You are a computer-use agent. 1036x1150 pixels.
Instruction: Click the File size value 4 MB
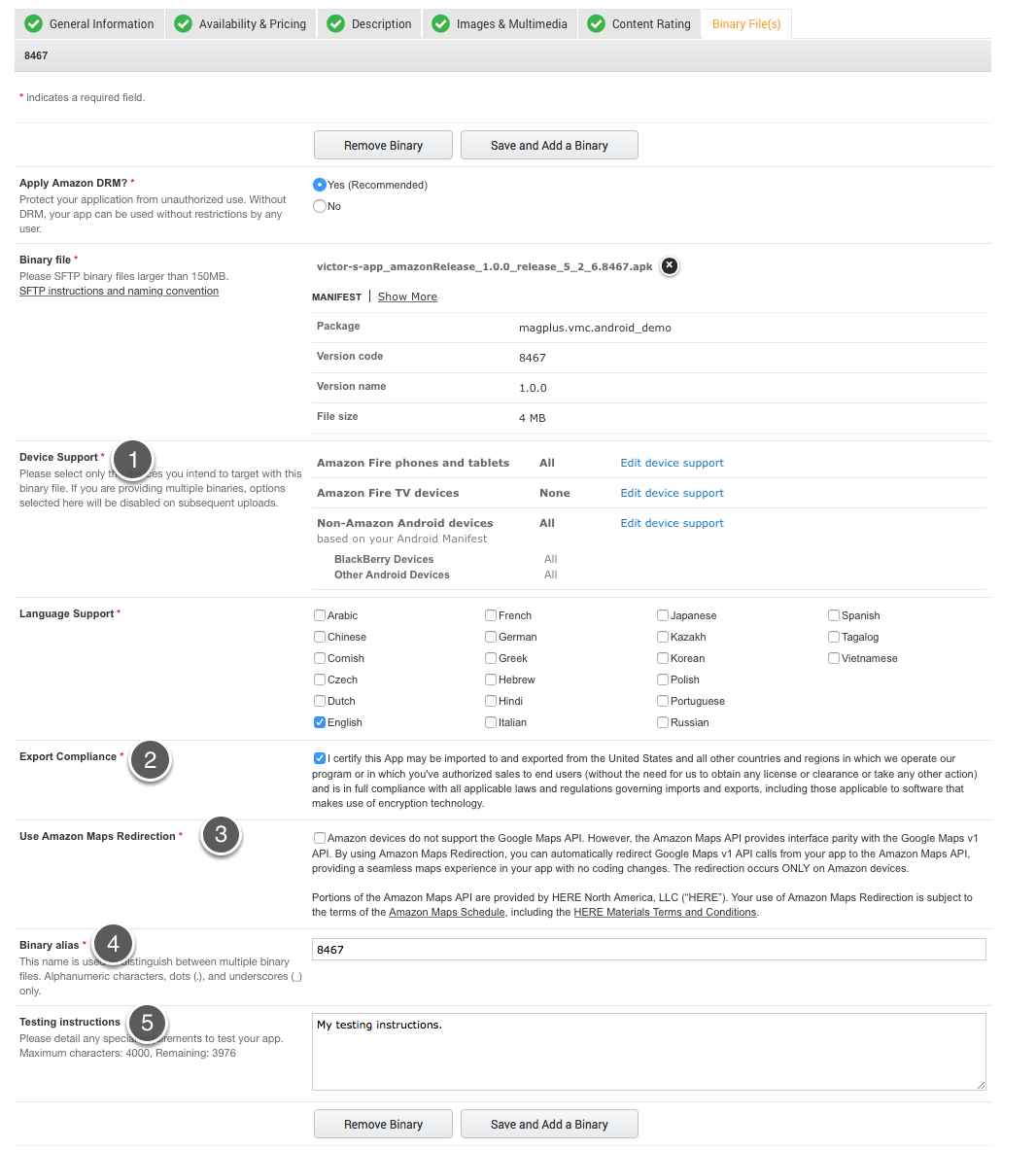coord(533,418)
